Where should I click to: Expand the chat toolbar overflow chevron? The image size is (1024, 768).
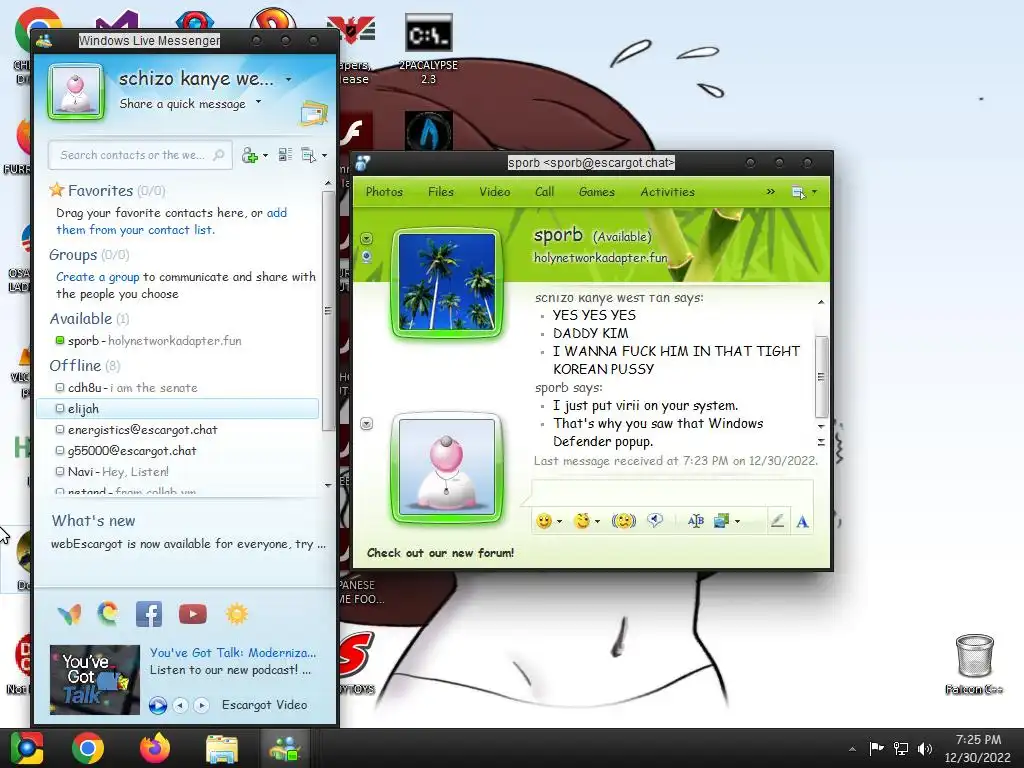coord(771,191)
